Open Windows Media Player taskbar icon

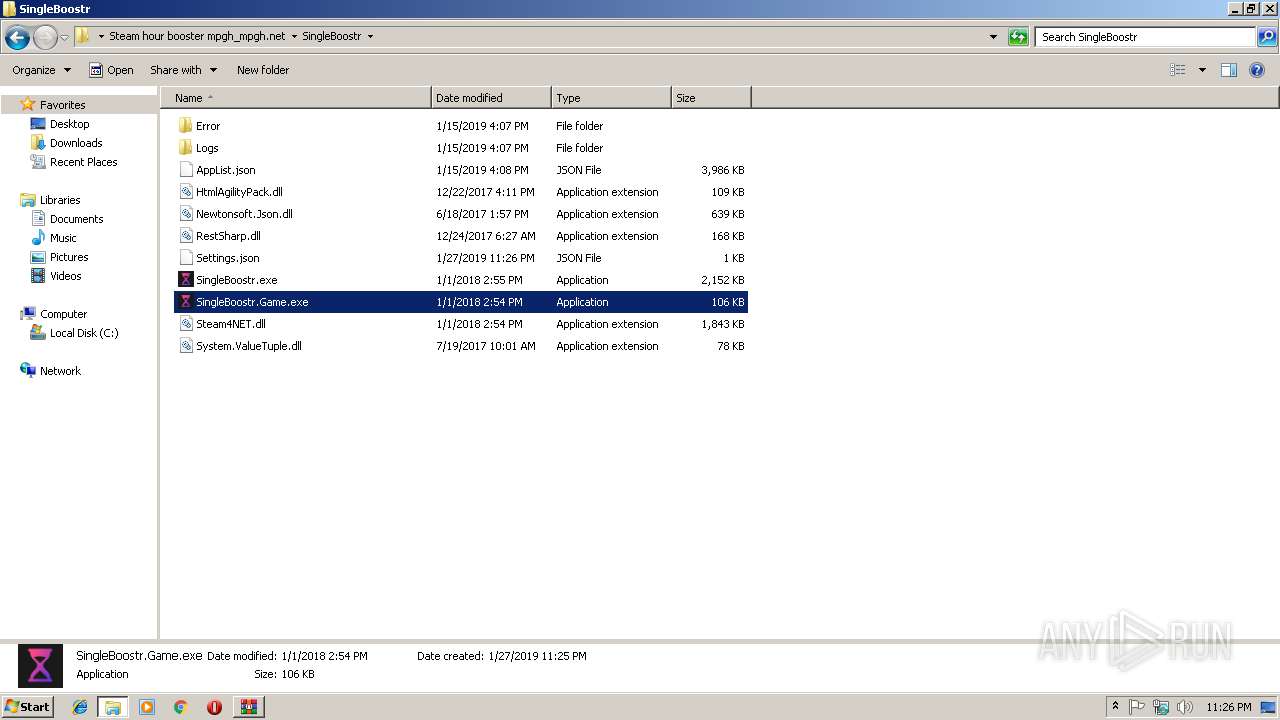(x=147, y=707)
